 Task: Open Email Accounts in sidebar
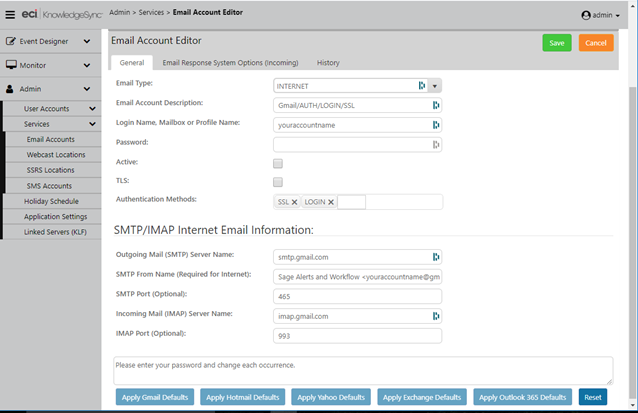51,140
